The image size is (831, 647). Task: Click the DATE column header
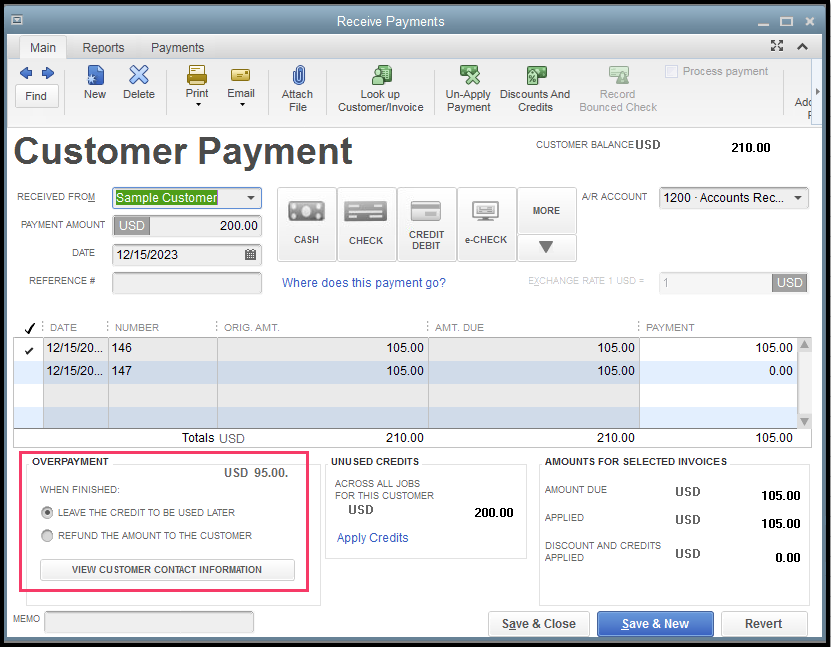[x=63, y=327]
